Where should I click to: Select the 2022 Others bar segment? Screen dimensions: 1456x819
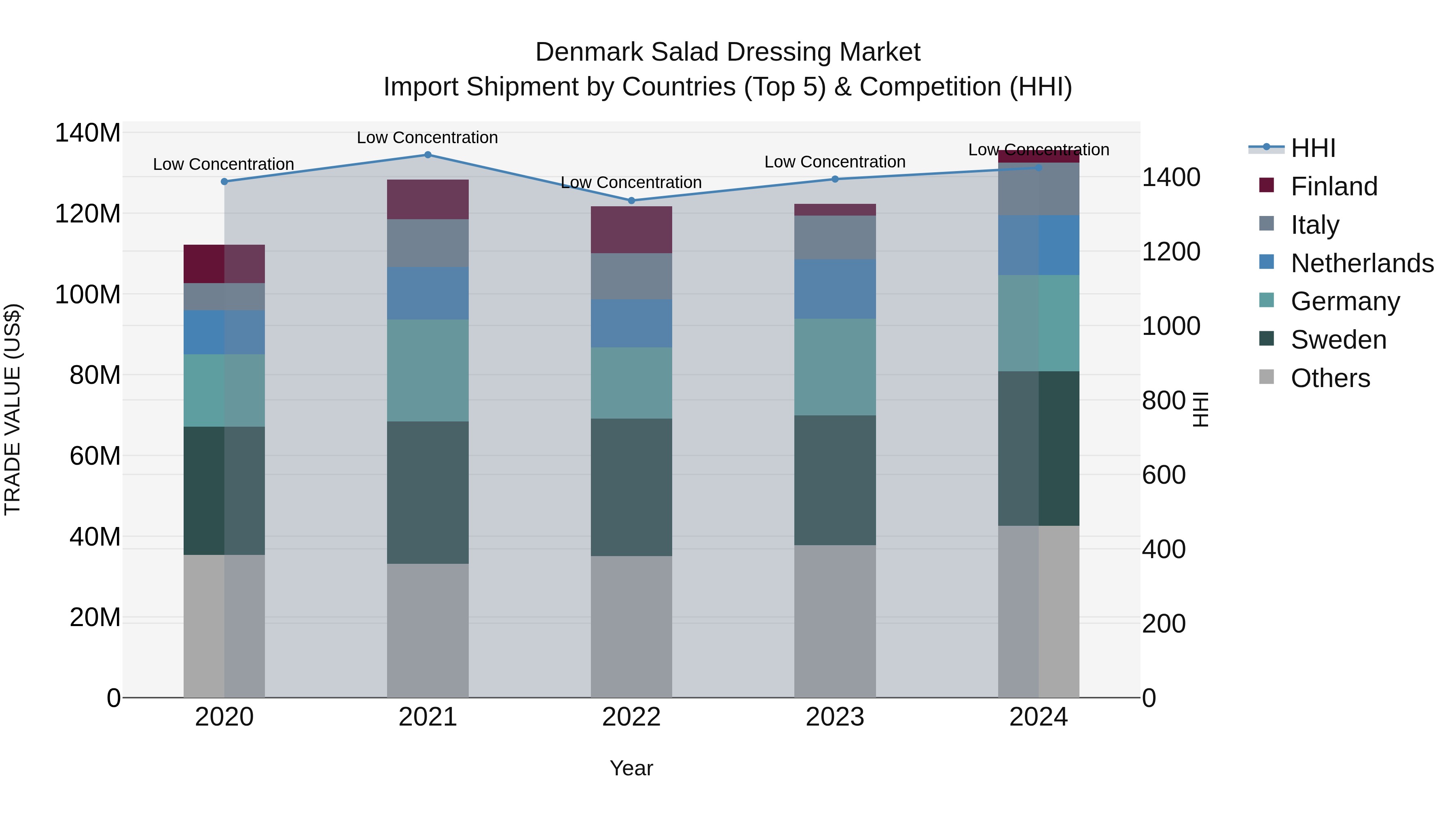tap(631, 627)
